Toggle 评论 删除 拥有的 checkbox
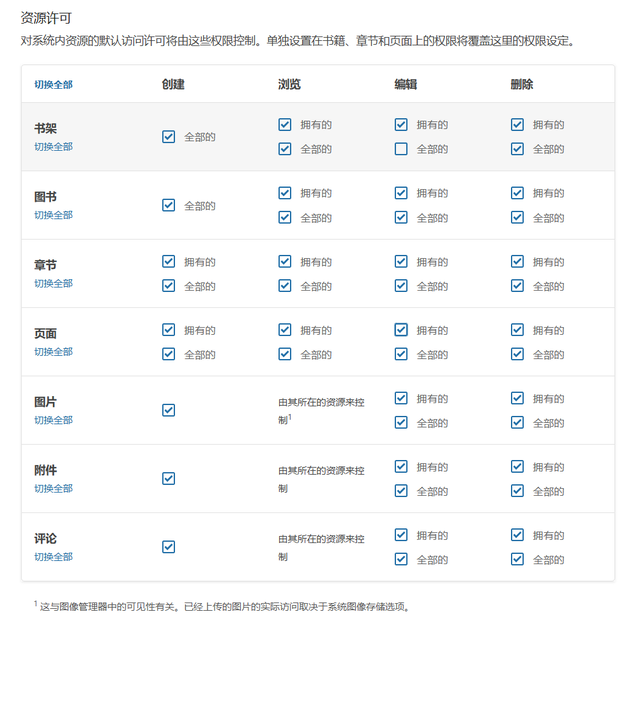 (517, 535)
